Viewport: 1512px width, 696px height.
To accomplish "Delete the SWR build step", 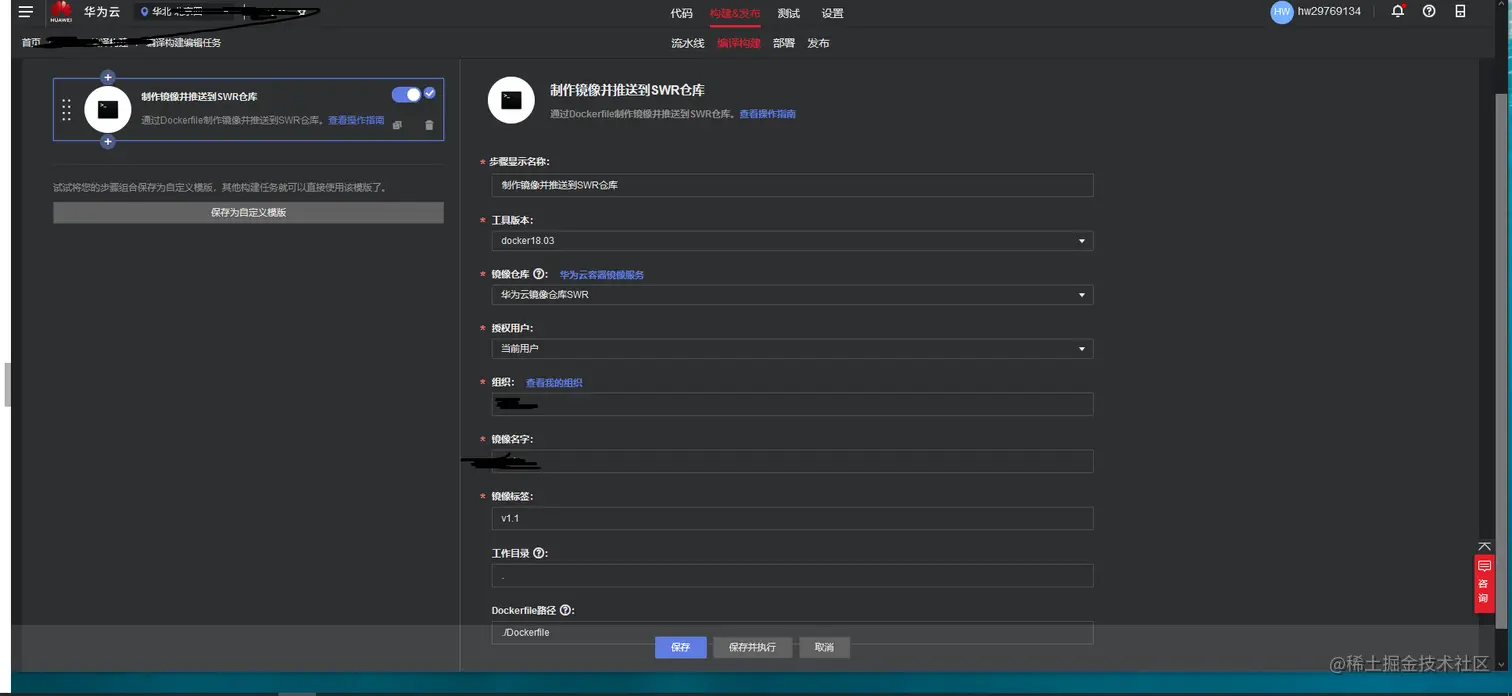I will [429, 125].
